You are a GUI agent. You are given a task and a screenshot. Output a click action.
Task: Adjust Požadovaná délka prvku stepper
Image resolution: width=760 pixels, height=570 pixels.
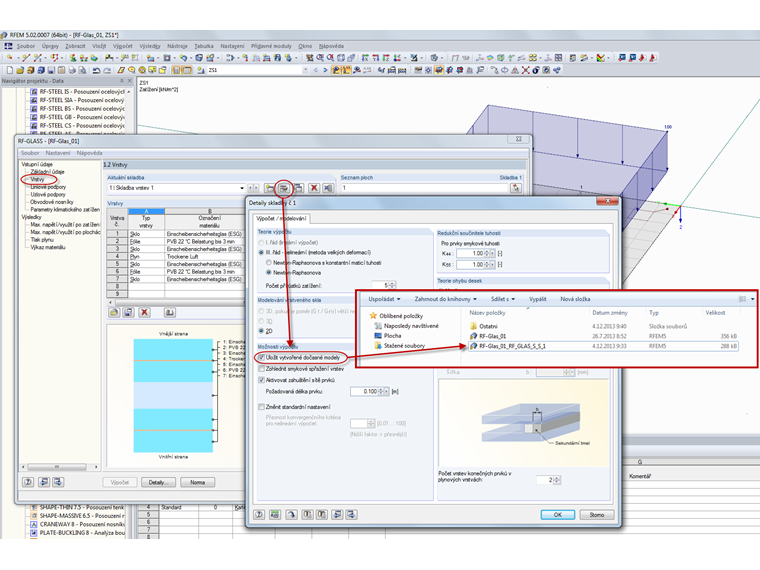tap(381, 391)
